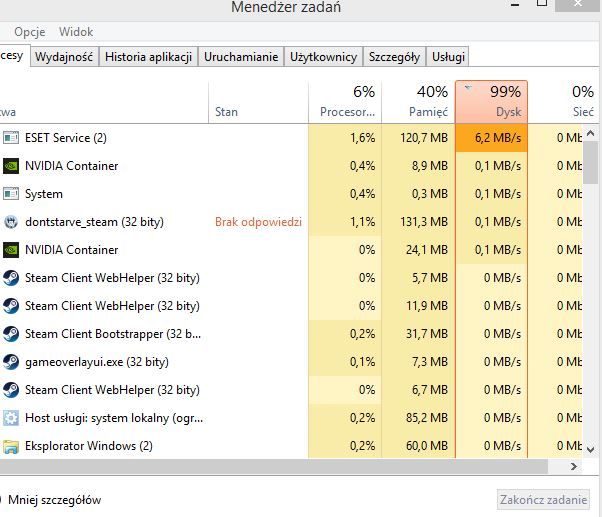Click the System process icon
Screen dimensions: 602x517
pyautogui.click(x=11, y=194)
